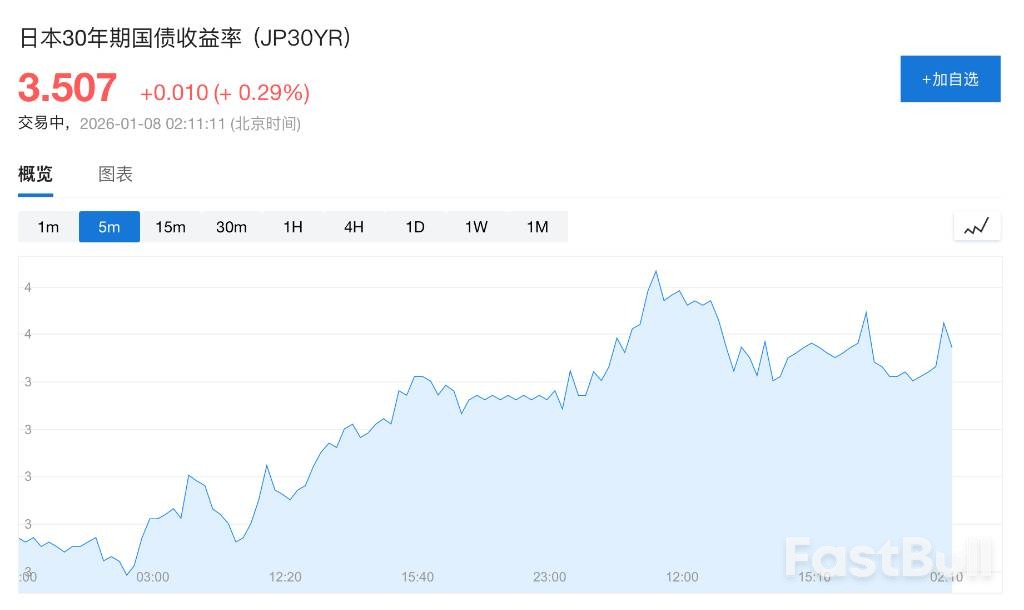Viewport: 1024px width, 610px height.
Task: Open the 图表 tab
Action: [115, 174]
